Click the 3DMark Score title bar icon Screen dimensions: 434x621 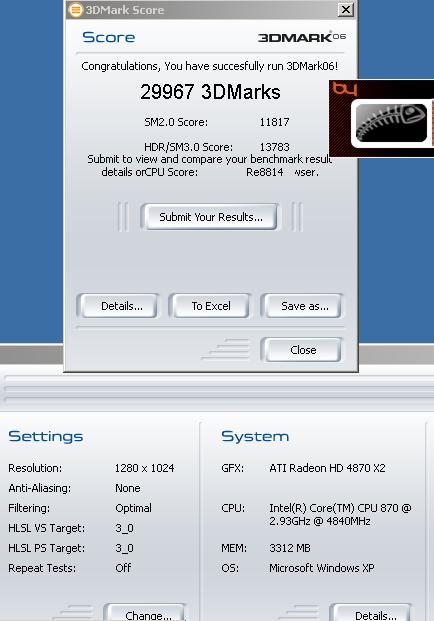(x=75, y=10)
